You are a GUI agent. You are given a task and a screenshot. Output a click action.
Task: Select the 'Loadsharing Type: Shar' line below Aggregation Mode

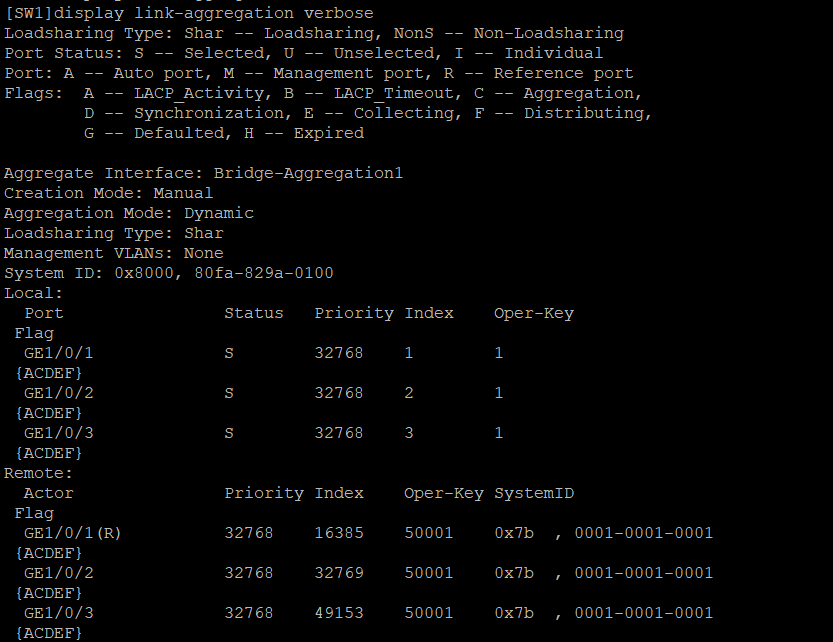[x=114, y=233]
